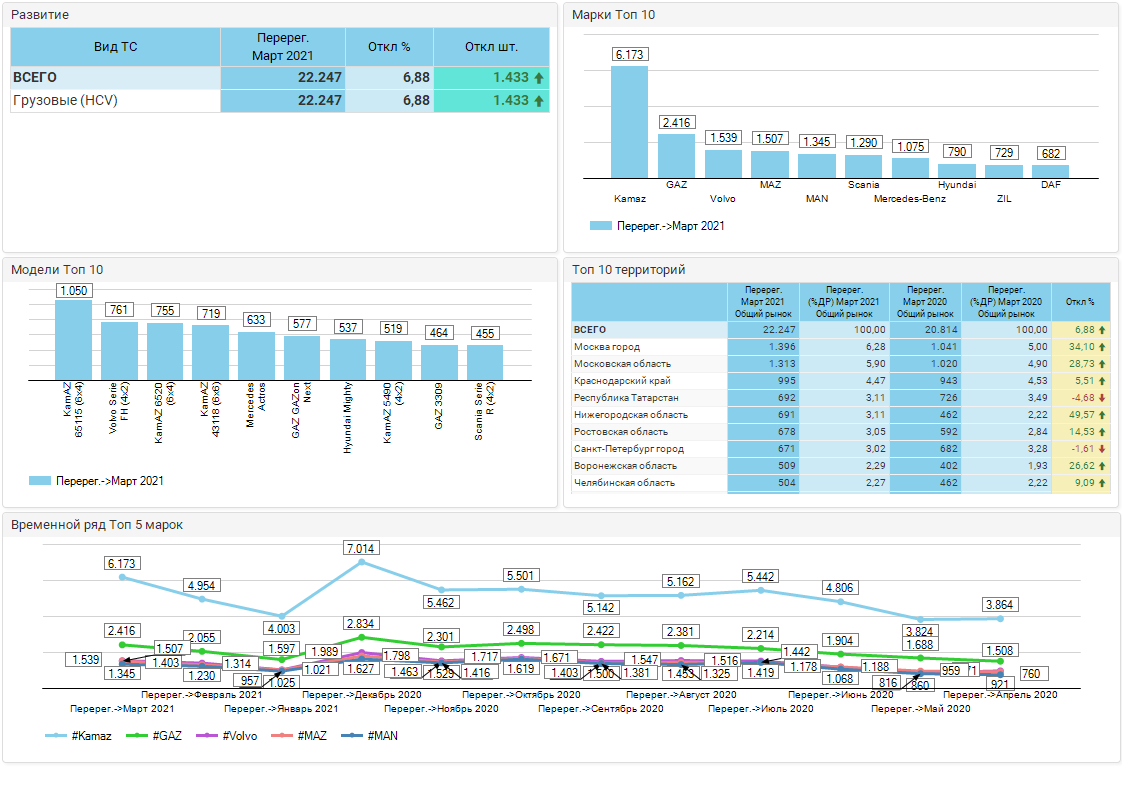Click red down arrow for Республика Татарстан
Screen dimensions: 1122x793
(x=1102, y=397)
